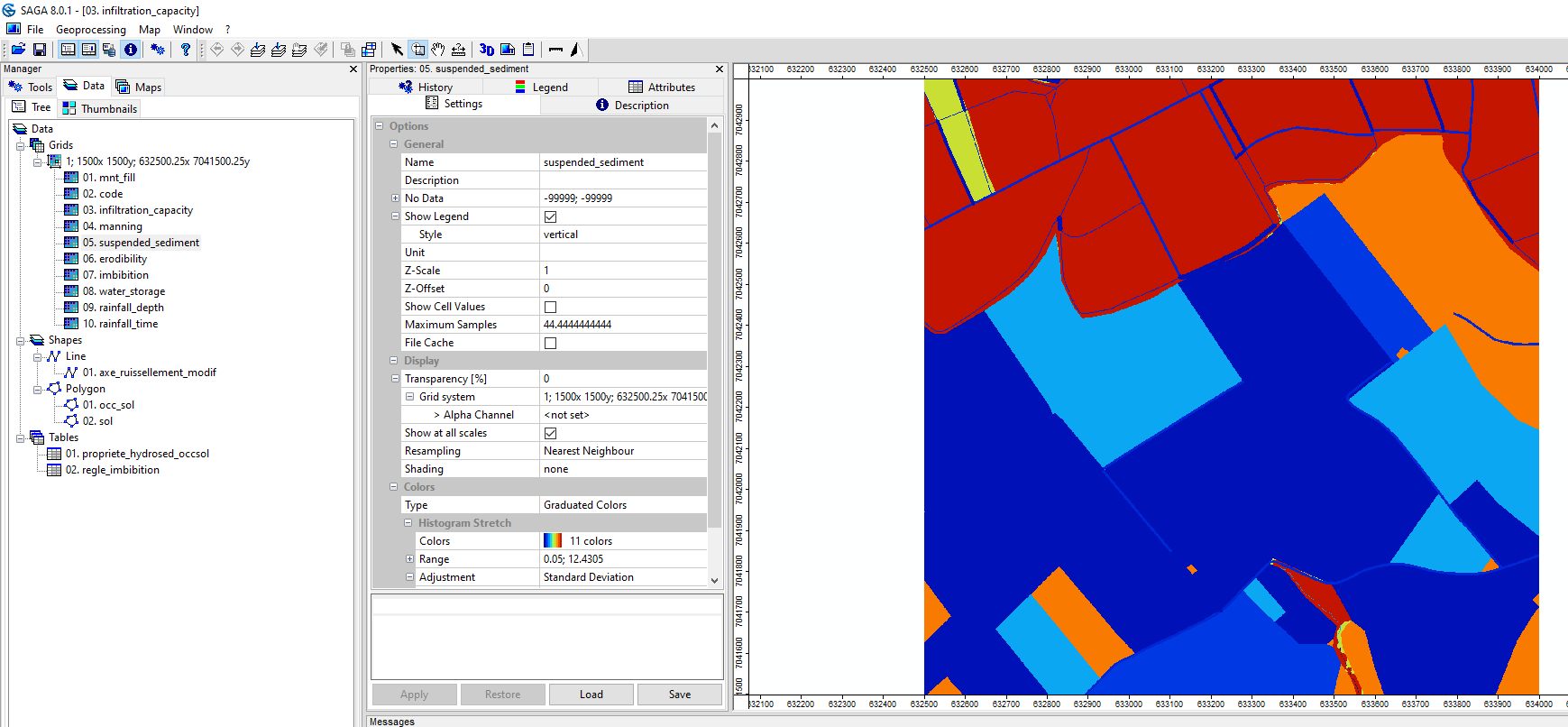Switch to the Legend tab
This screenshot has width=1568, height=727.
click(541, 87)
